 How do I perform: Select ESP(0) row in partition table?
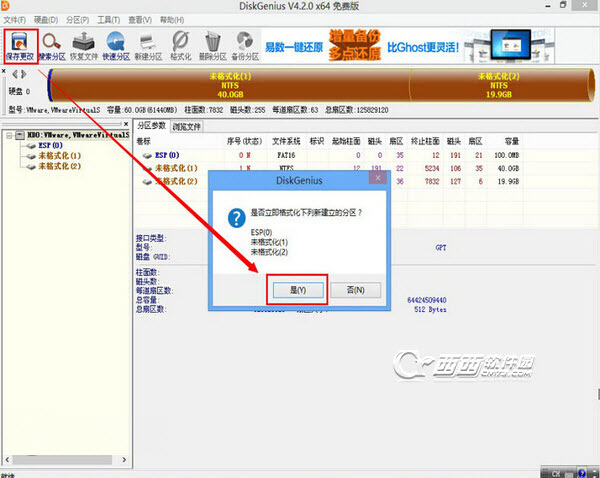tap(329, 155)
